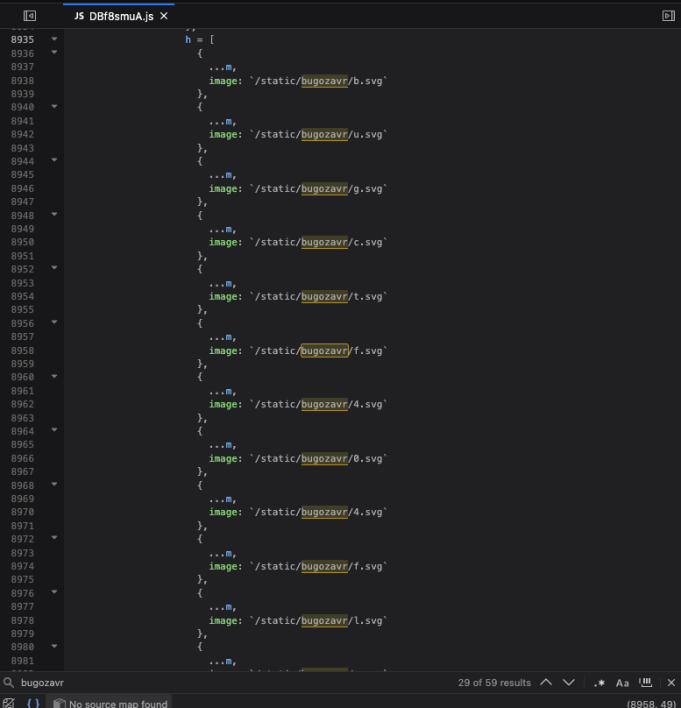This screenshot has width=681, height=708.
Task: Click the 'image' key on line 8966
Action: tap(223, 459)
